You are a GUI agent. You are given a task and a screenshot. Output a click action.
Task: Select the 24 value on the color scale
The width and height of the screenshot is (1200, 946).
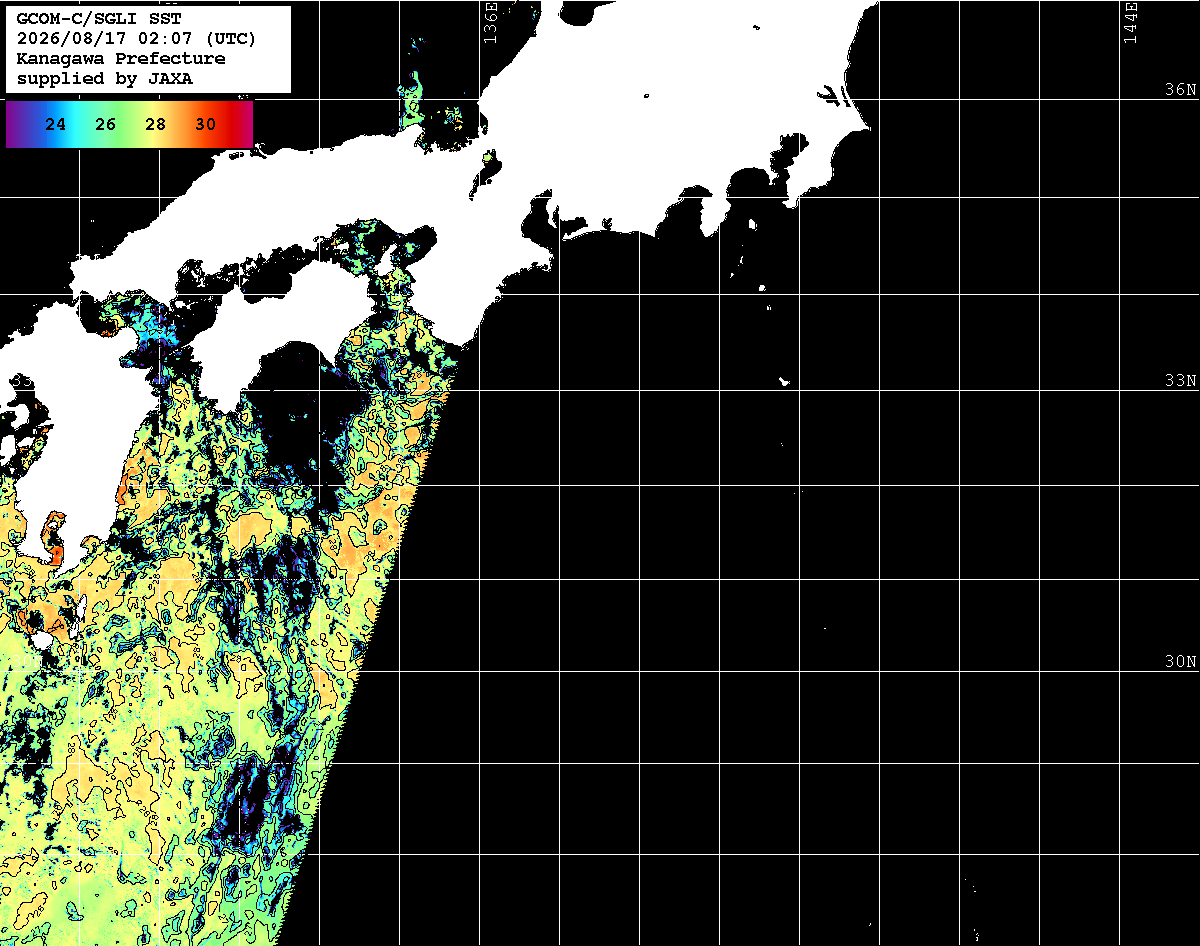point(56,125)
